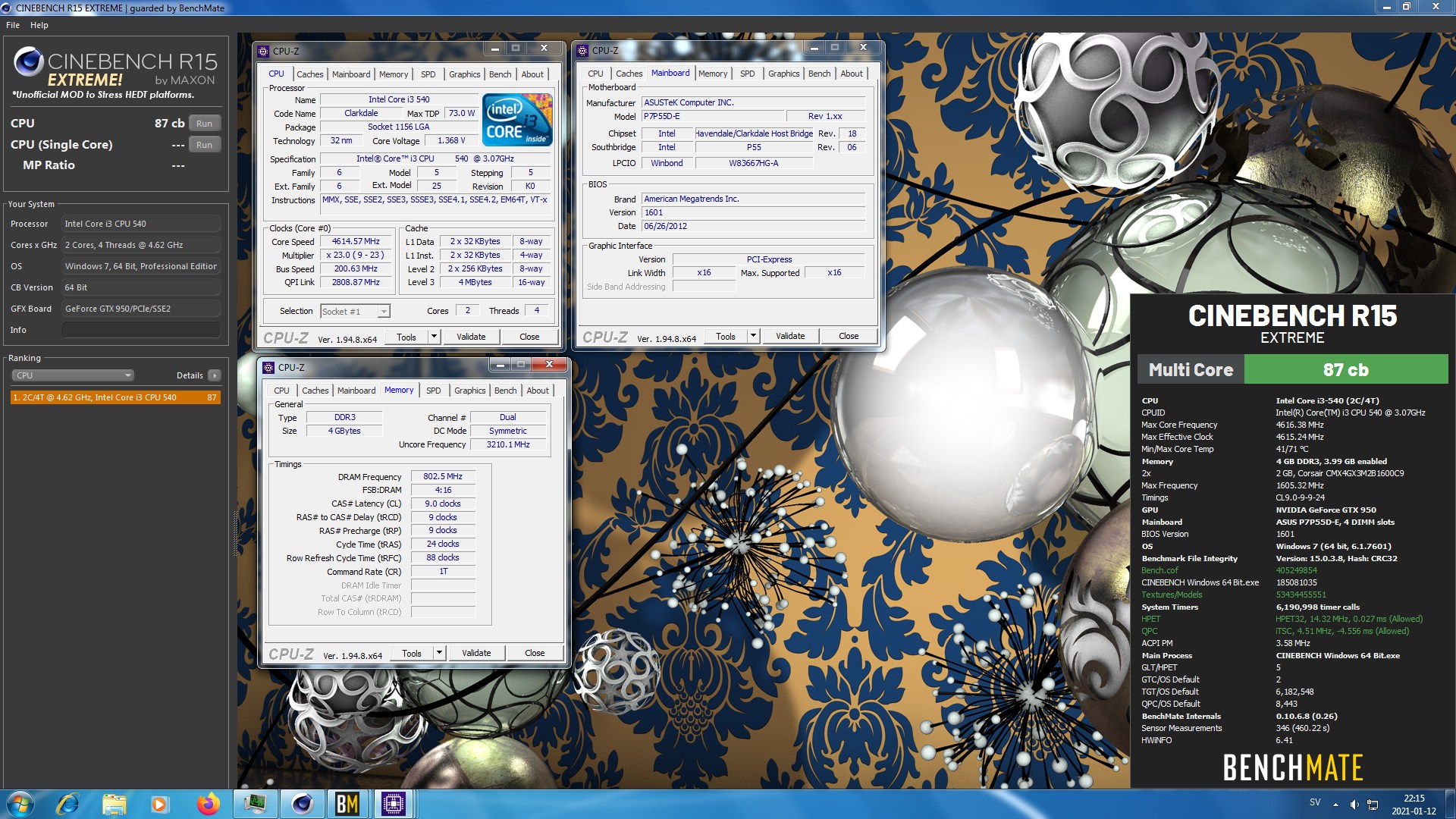Select Mainboard tab in CPU window
Image resolution: width=1456 pixels, height=819 pixels.
(x=351, y=74)
